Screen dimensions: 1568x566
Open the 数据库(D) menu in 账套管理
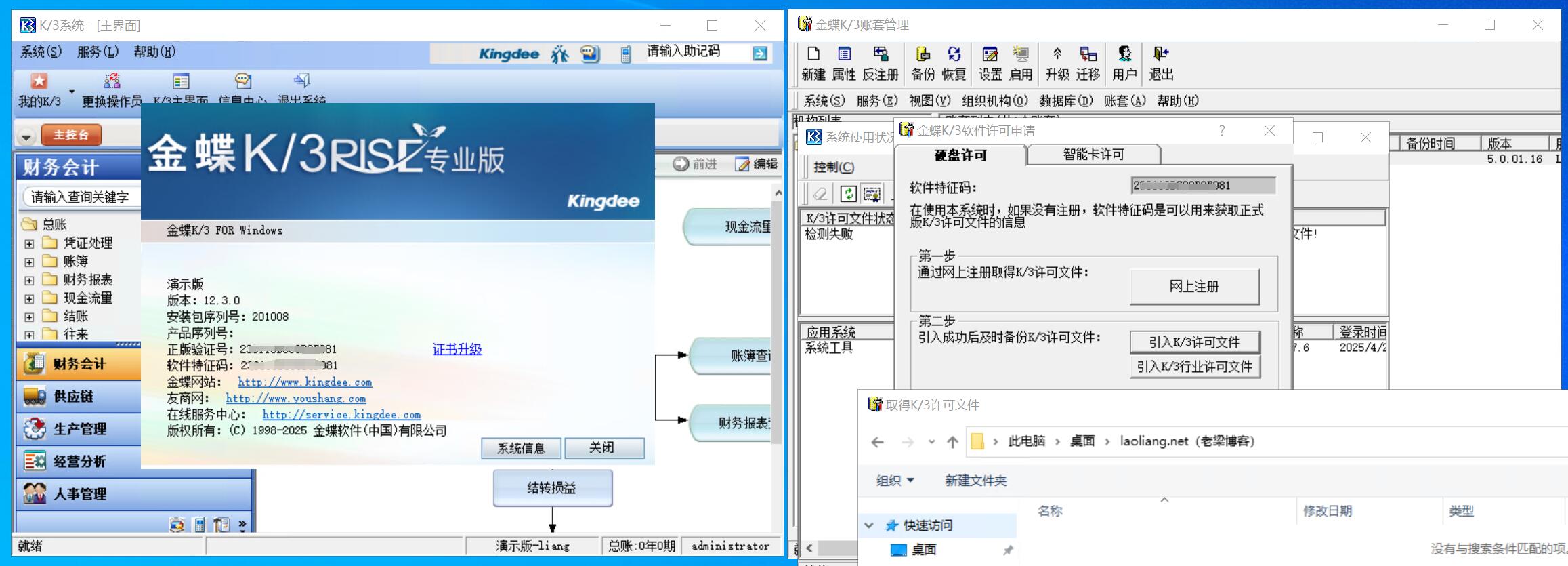click(1066, 101)
